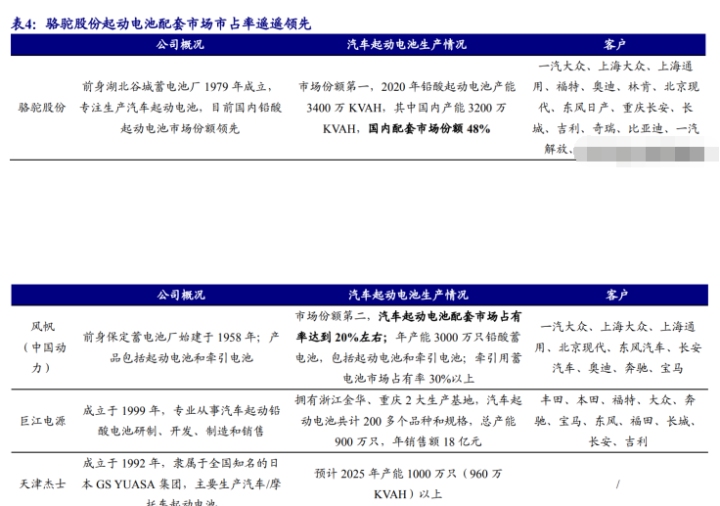The image size is (720, 506).
Task: Select the '公司概况' header of the 风帆 table
Action: tap(181, 295)
